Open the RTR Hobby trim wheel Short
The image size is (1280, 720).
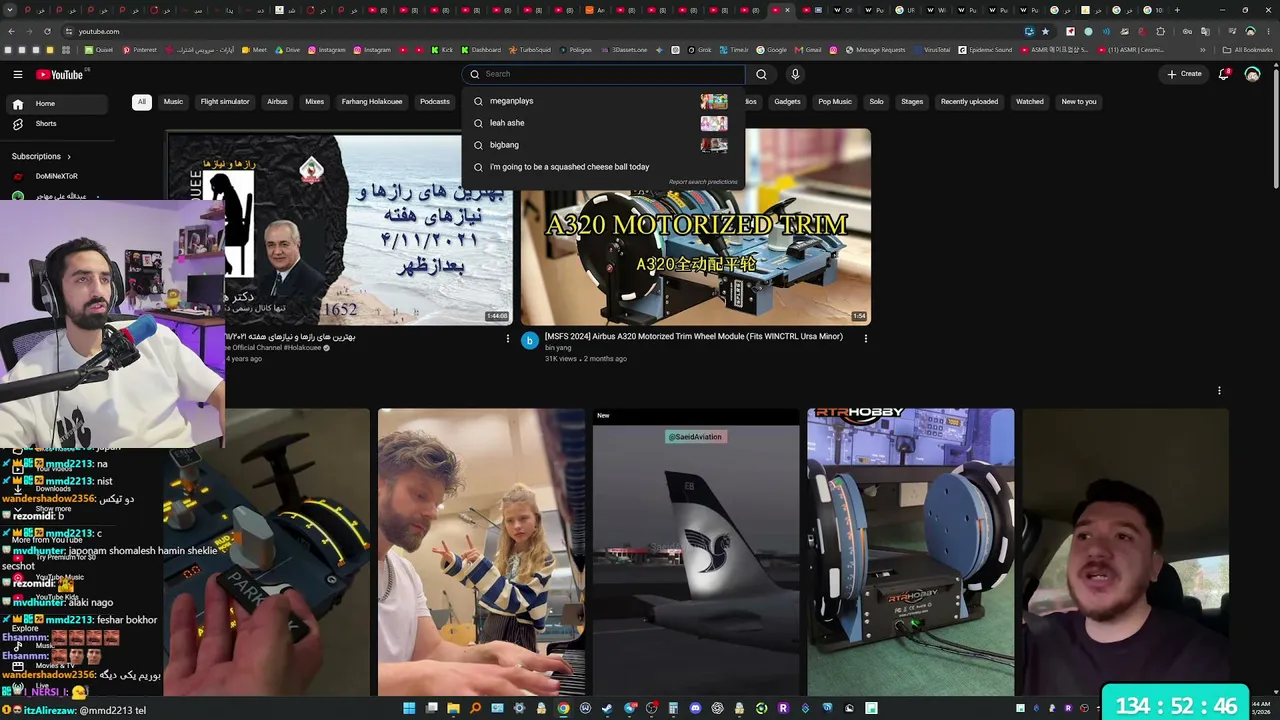[910, 551]
